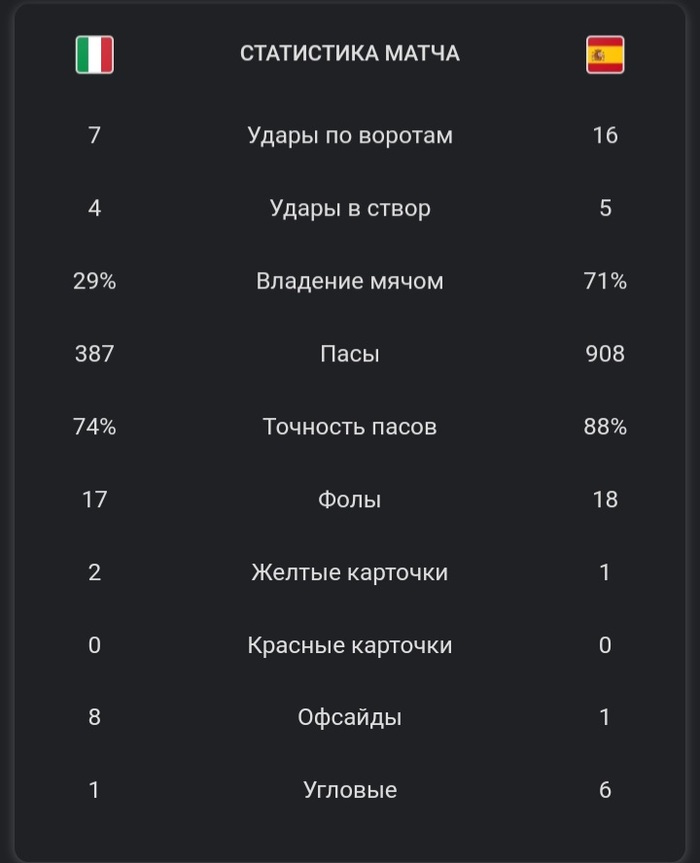700x863 pixels.
Task: Tap Spain's 71% possession value
Action: click(x=605, y=281)
